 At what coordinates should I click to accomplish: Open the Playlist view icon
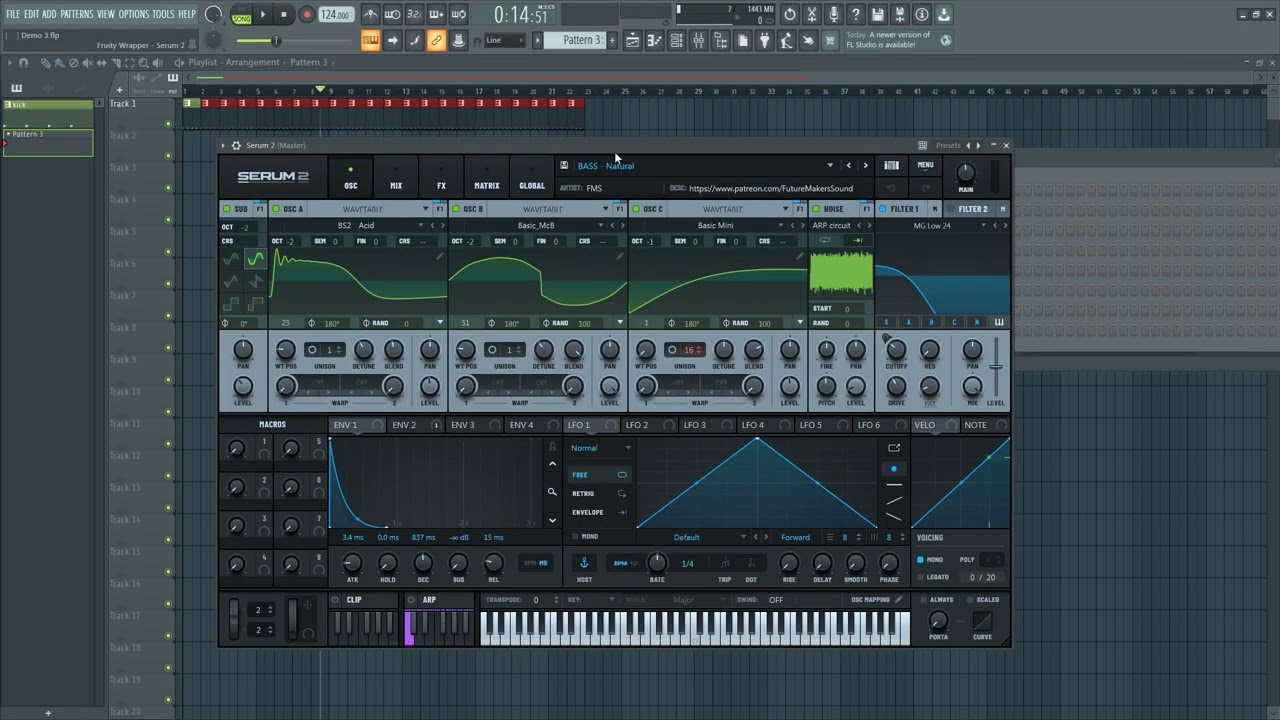tap(632, 40)
